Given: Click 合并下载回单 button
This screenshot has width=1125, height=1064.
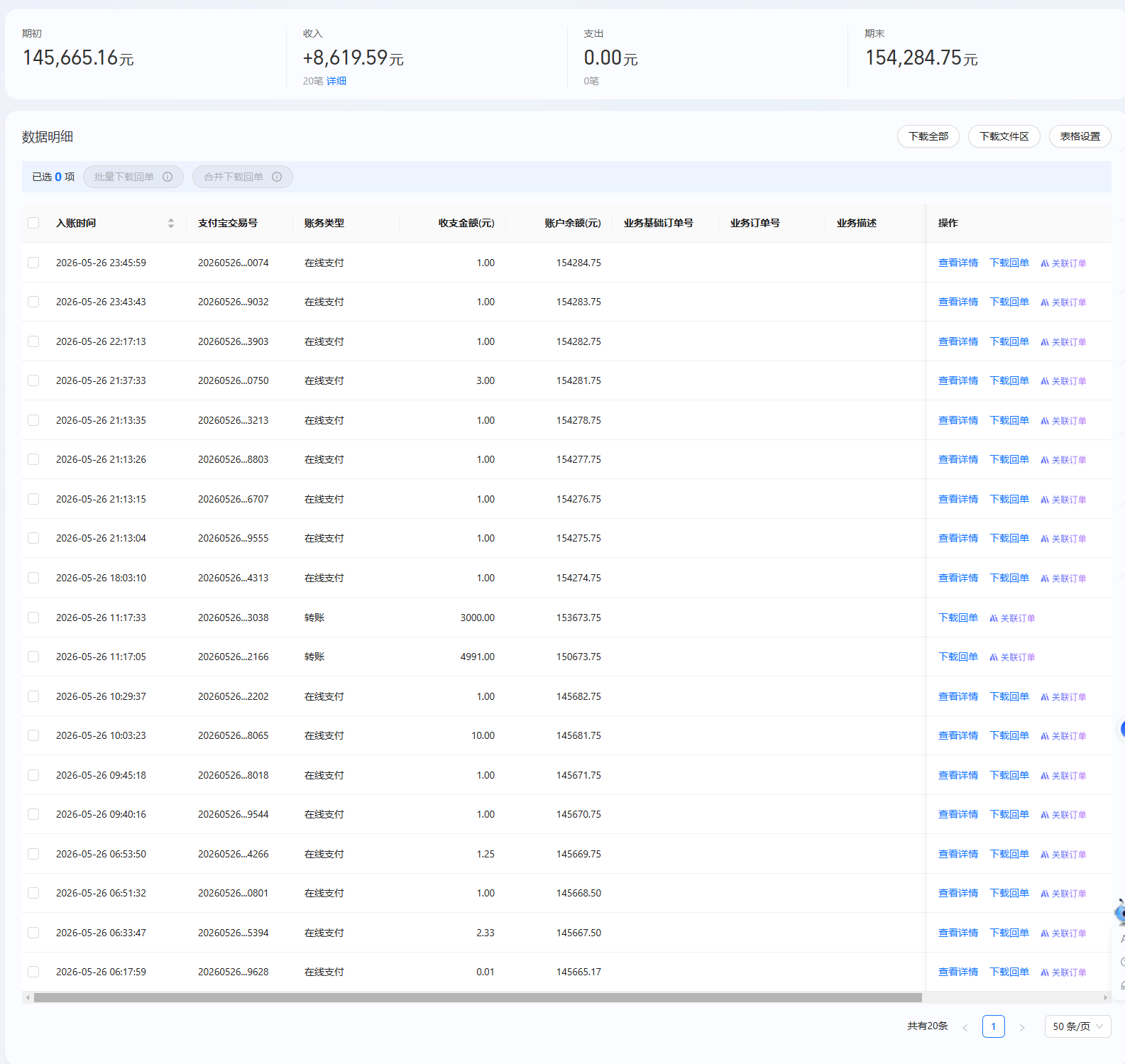Looking at the screenshot, I should pyautogui.click(x=243, y=177).
